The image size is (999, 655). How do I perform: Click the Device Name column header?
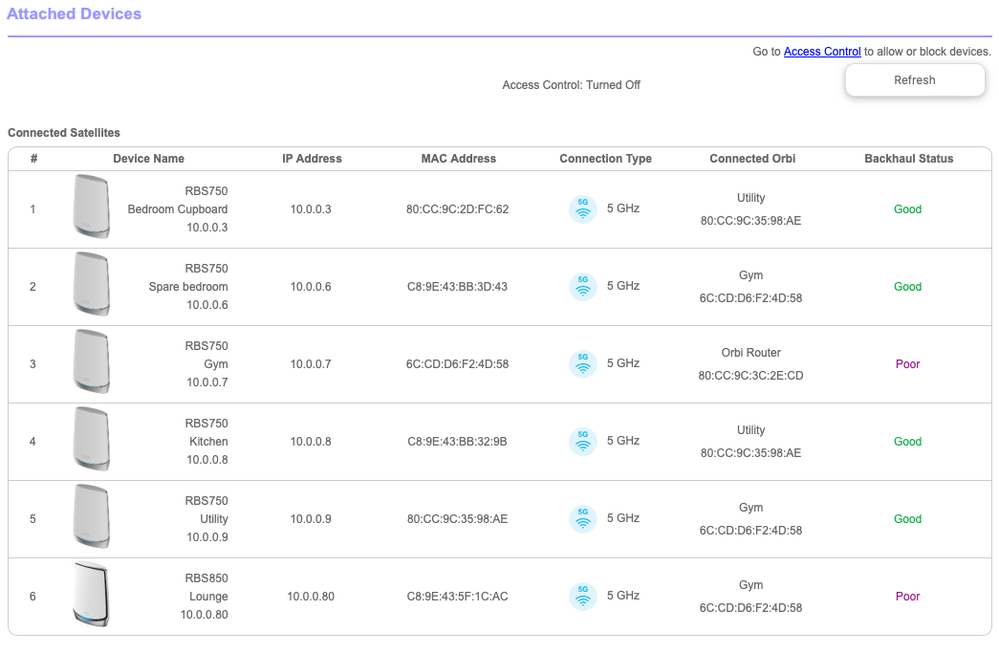(x=148, y=159)
